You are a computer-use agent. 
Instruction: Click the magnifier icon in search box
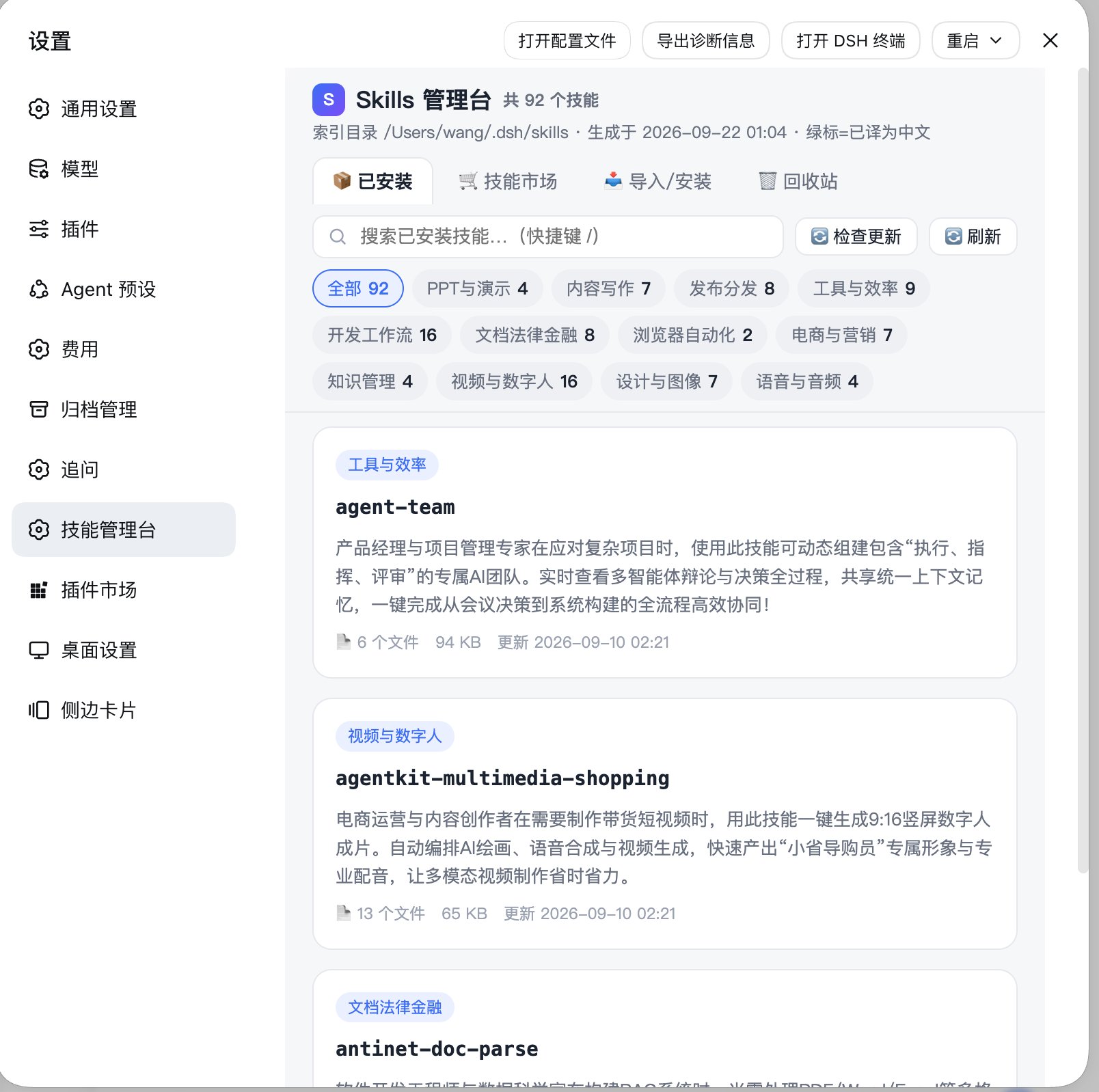coord(338,236)
